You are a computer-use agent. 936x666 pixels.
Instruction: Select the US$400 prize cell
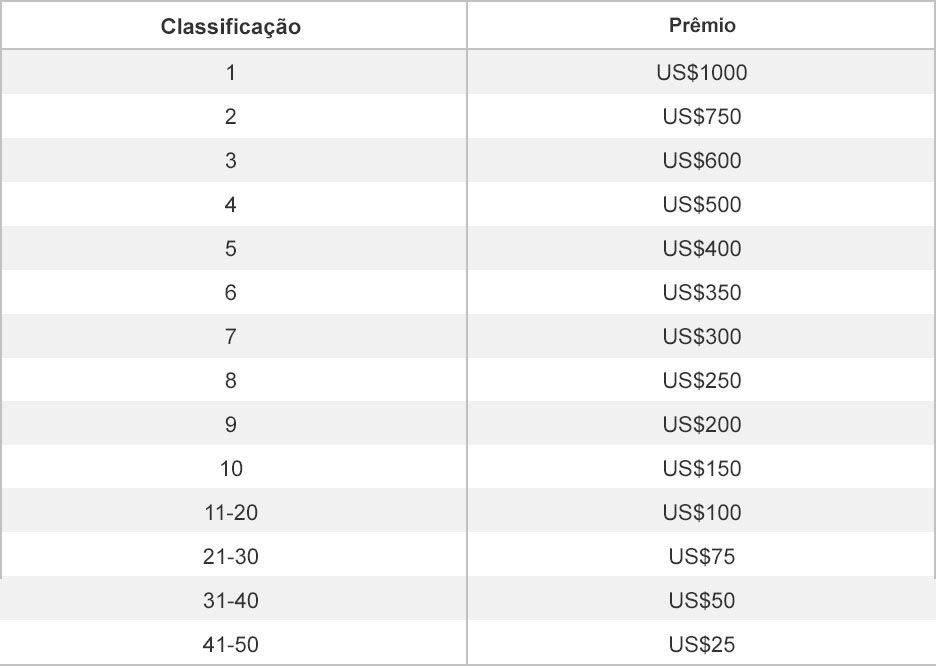tap(702, 248)
